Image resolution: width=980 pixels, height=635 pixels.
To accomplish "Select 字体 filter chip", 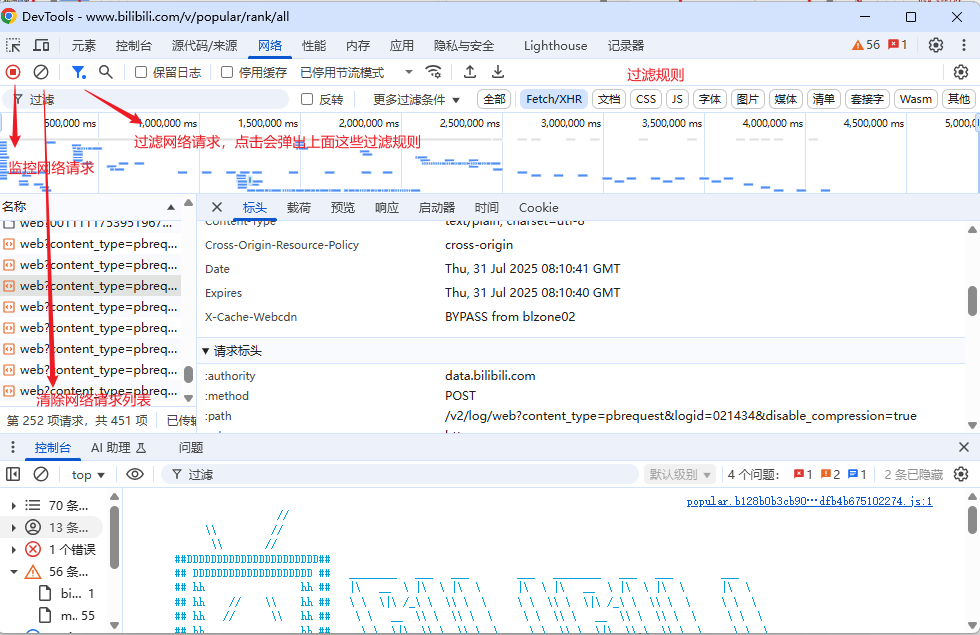I will click(x=709, y=99).
